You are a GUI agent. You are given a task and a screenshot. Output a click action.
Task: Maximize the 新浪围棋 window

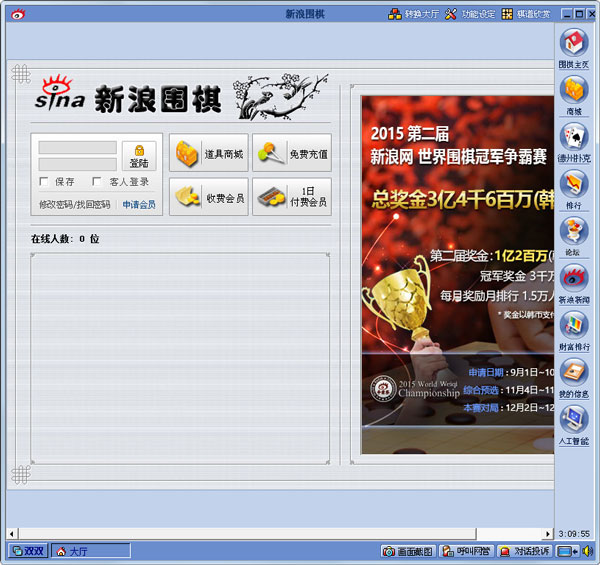pos(580,14)
